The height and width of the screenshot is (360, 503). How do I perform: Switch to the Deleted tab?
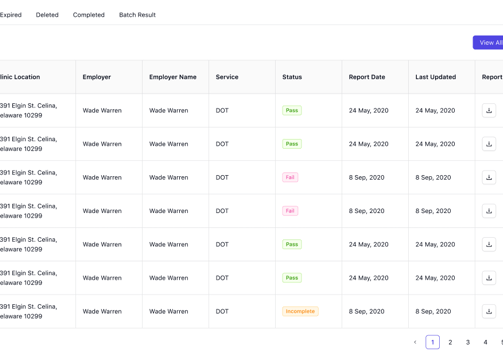[47, 15]
